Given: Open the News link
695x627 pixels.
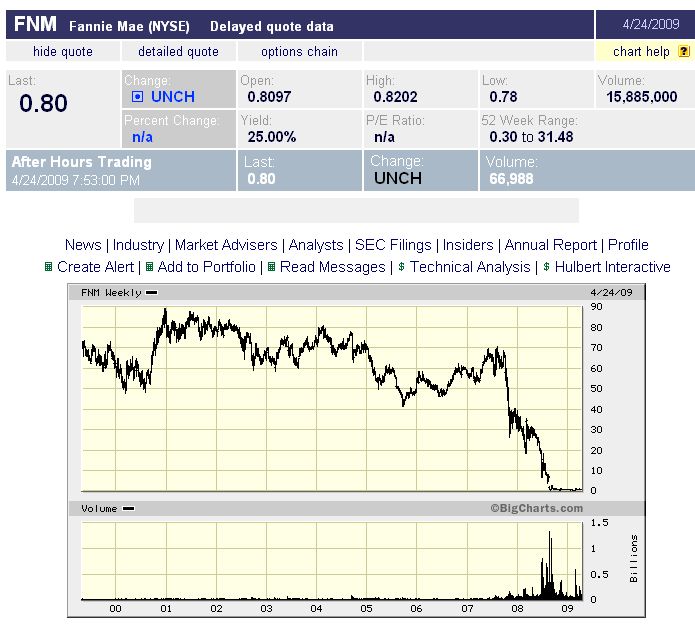Looking at the screenshot, I should click(83, 245).
